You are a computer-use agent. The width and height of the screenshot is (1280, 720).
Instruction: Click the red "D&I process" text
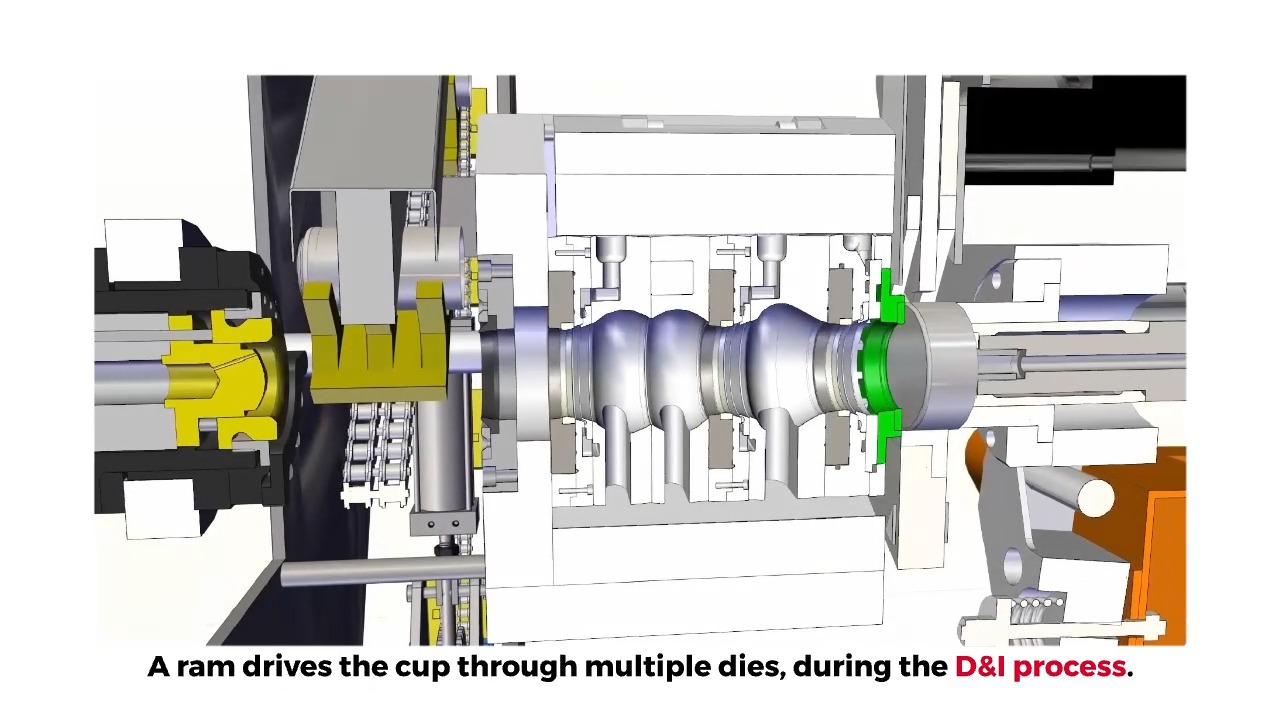click(1040, 667)
